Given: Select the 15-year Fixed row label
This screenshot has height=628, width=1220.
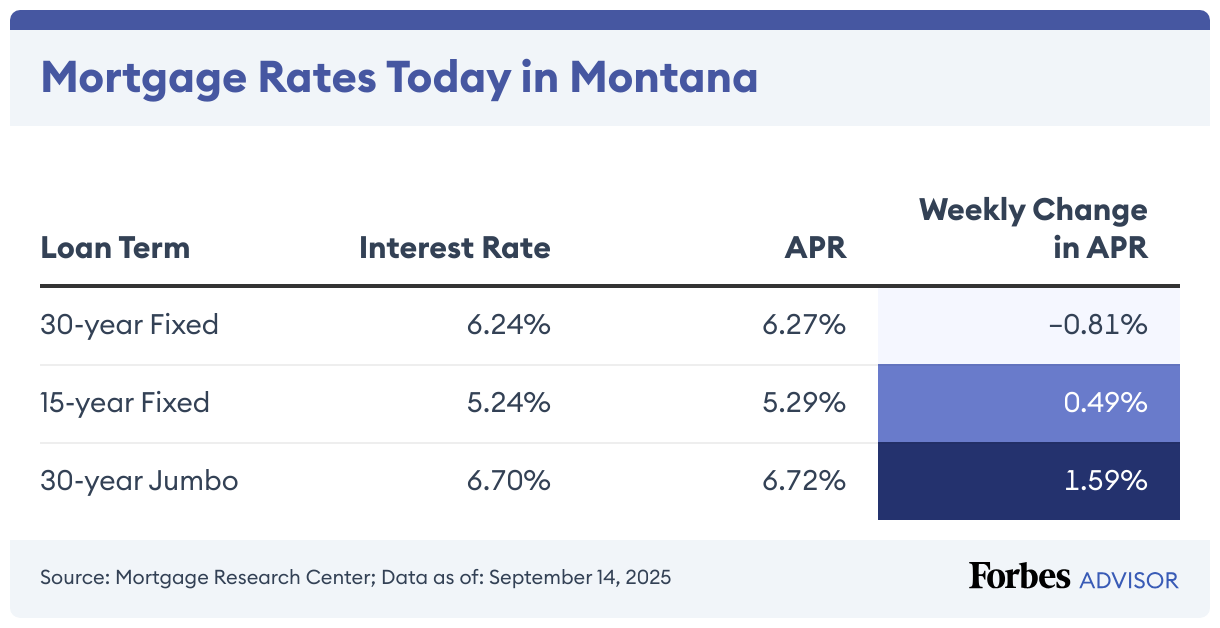Looking at the screenshot, I should point(125,403).
